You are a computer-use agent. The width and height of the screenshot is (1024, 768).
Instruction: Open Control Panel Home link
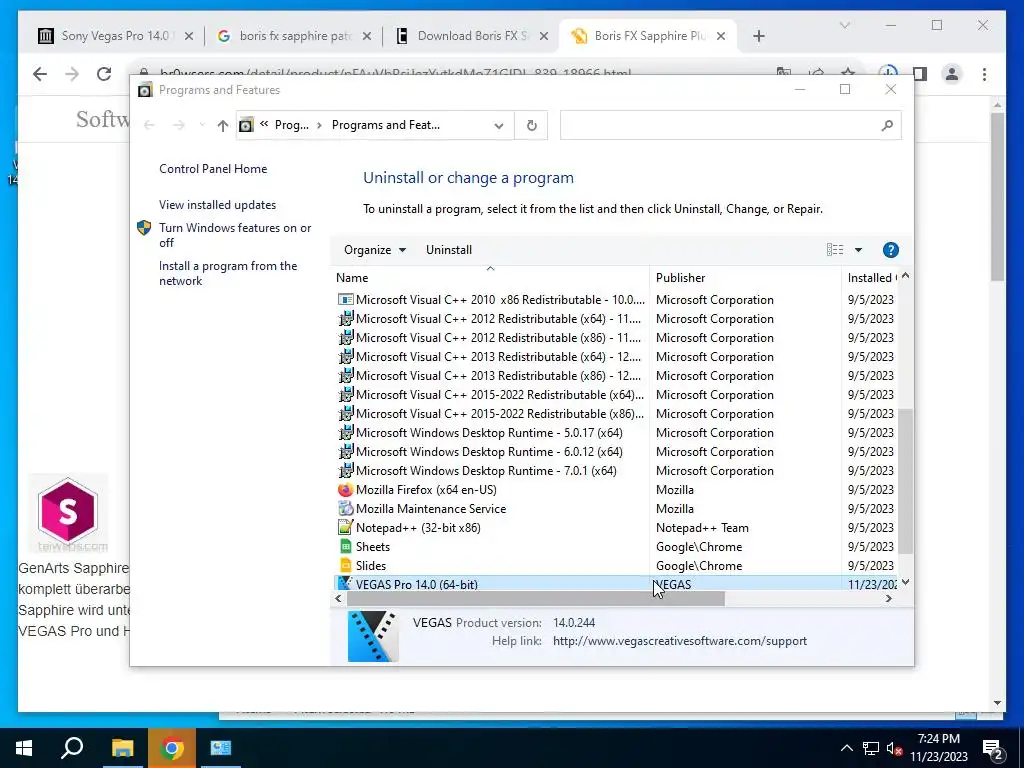coord(213,169)
